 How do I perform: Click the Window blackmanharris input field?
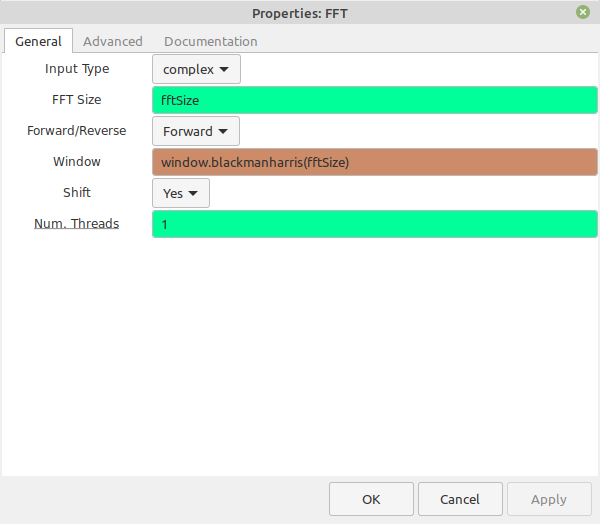(x=375, y=162)
